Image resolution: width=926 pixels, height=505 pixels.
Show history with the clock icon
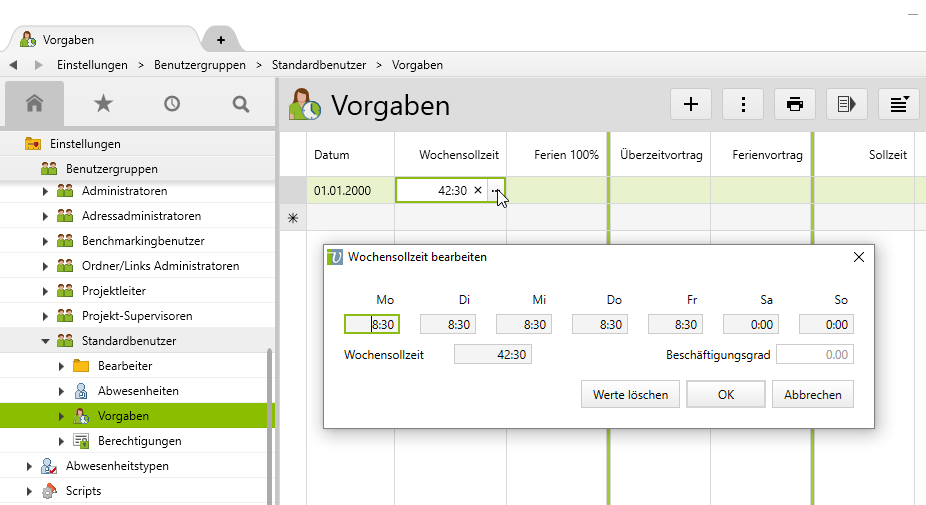point(172,103)
